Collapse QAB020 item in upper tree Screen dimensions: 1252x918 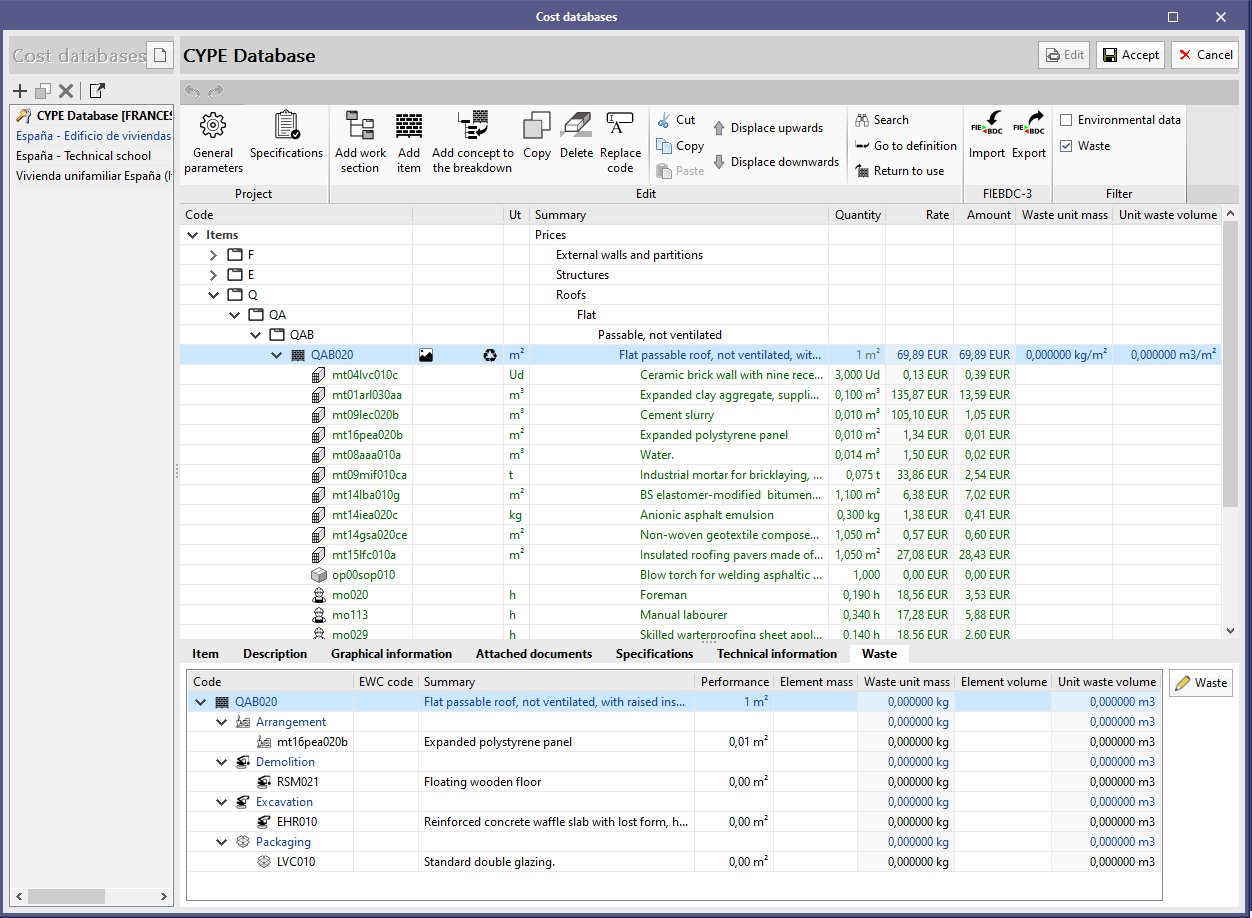(x=276, y=355)
